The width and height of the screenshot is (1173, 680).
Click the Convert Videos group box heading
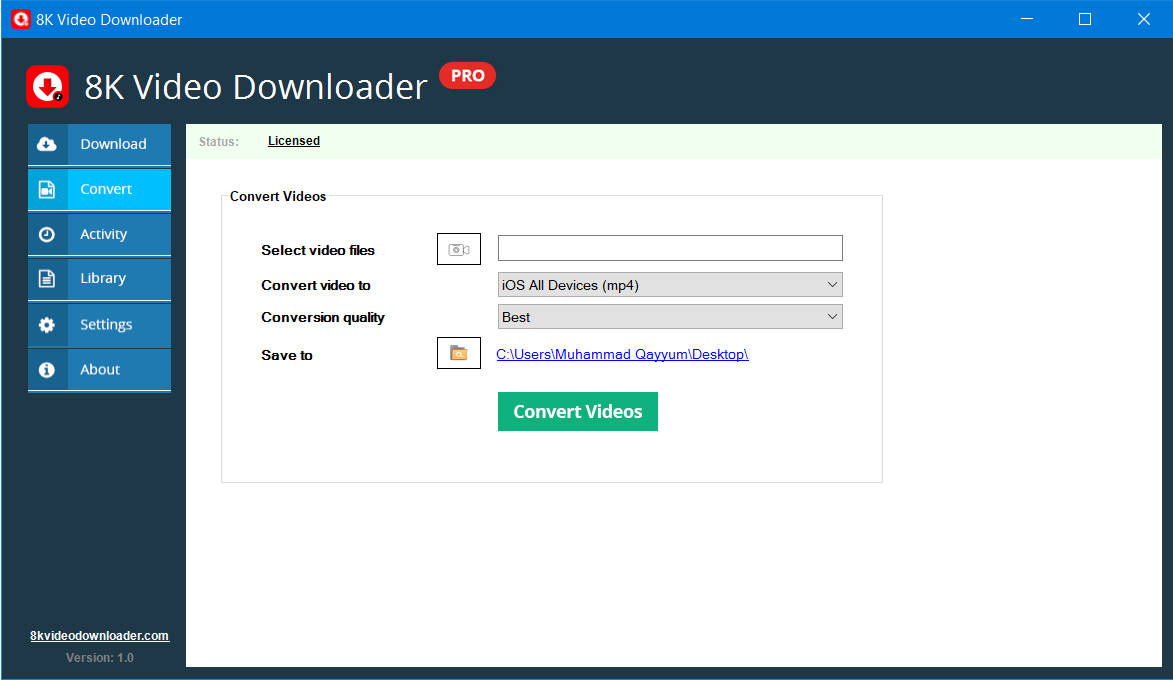pos(278,196)
